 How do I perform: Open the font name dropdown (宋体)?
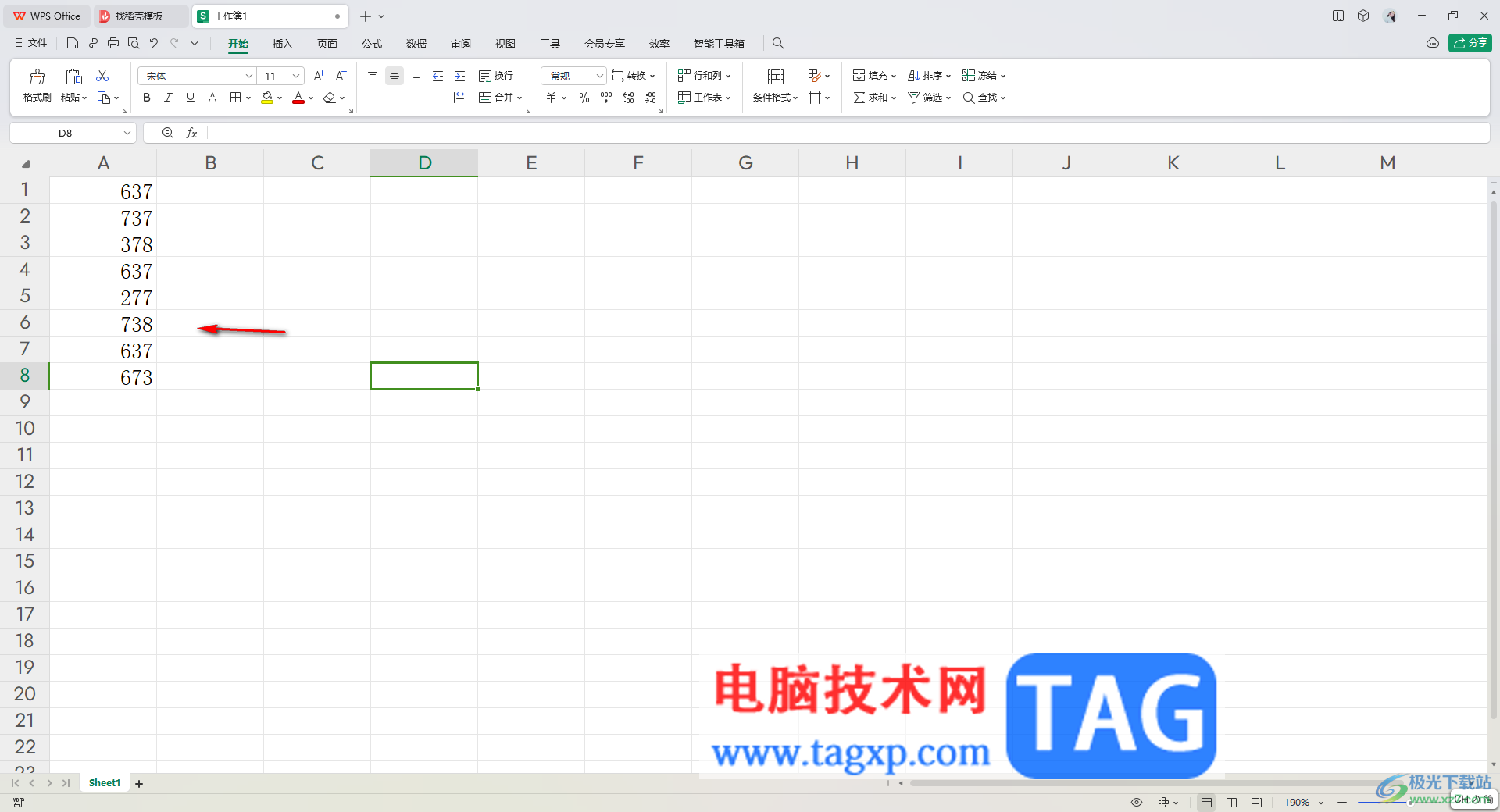coord(249,76)
